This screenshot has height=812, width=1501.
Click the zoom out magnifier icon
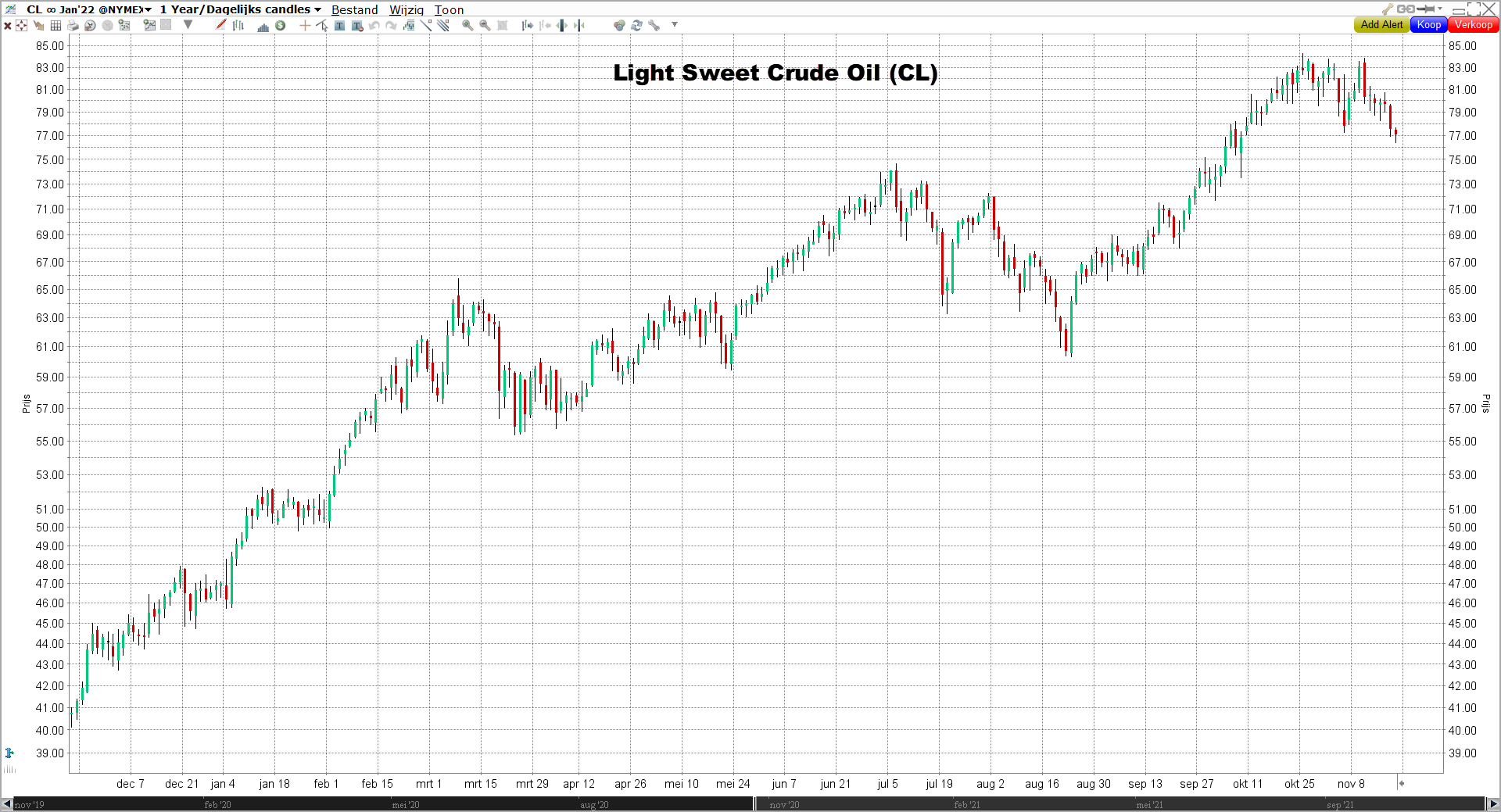[485, 26]
